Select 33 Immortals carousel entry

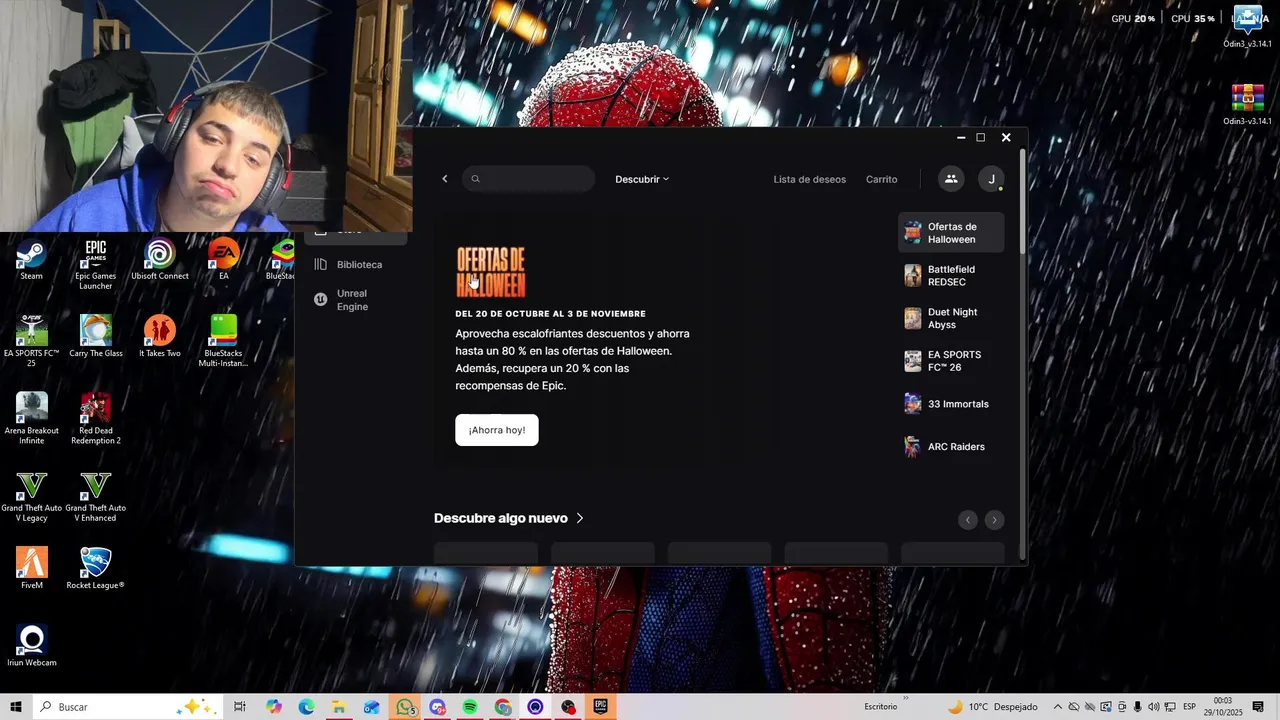click(x=951, y=404)
